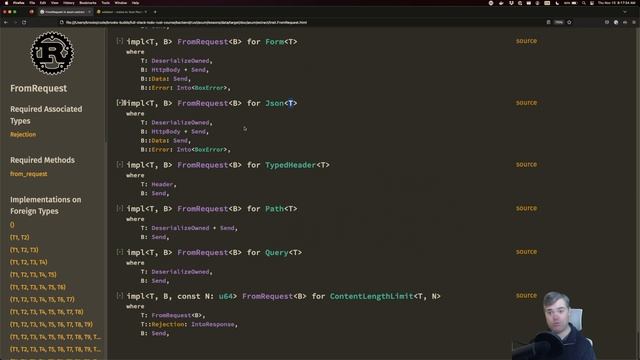Screen dimensions: 640x360
Task: Select the FromRequest browser tab
Action: point(65,12)
